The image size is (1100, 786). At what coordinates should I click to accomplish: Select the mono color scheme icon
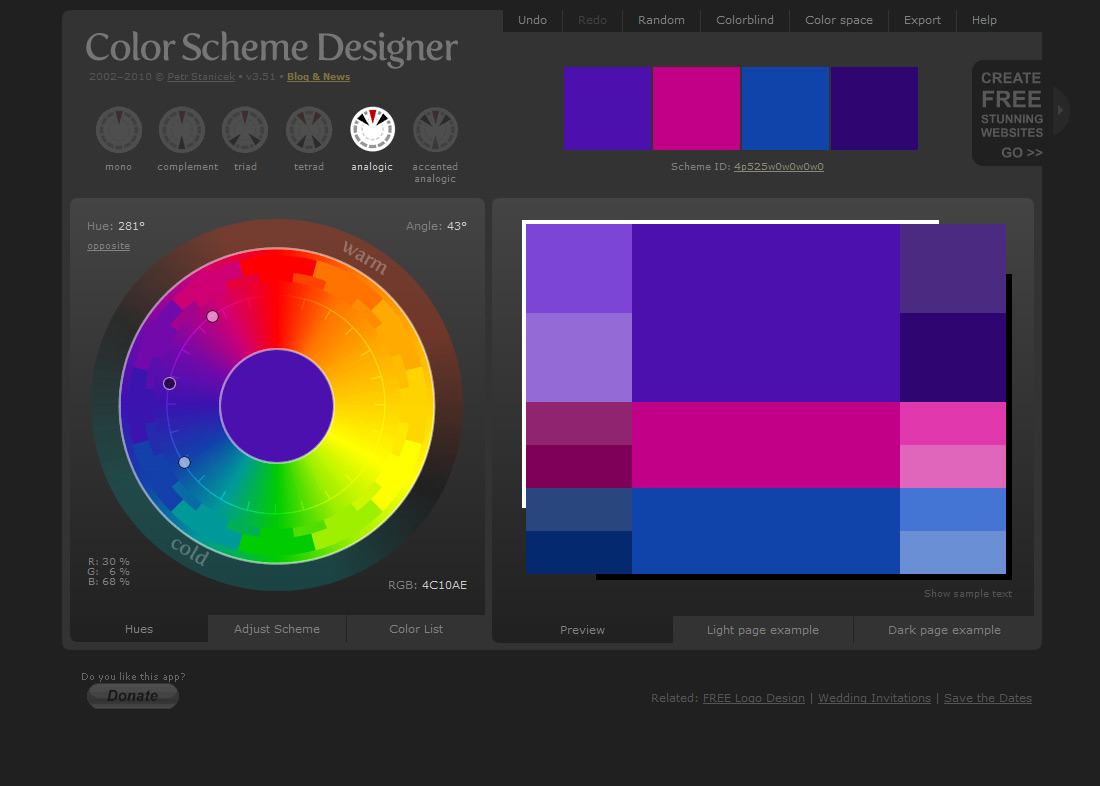pos(119,130)
